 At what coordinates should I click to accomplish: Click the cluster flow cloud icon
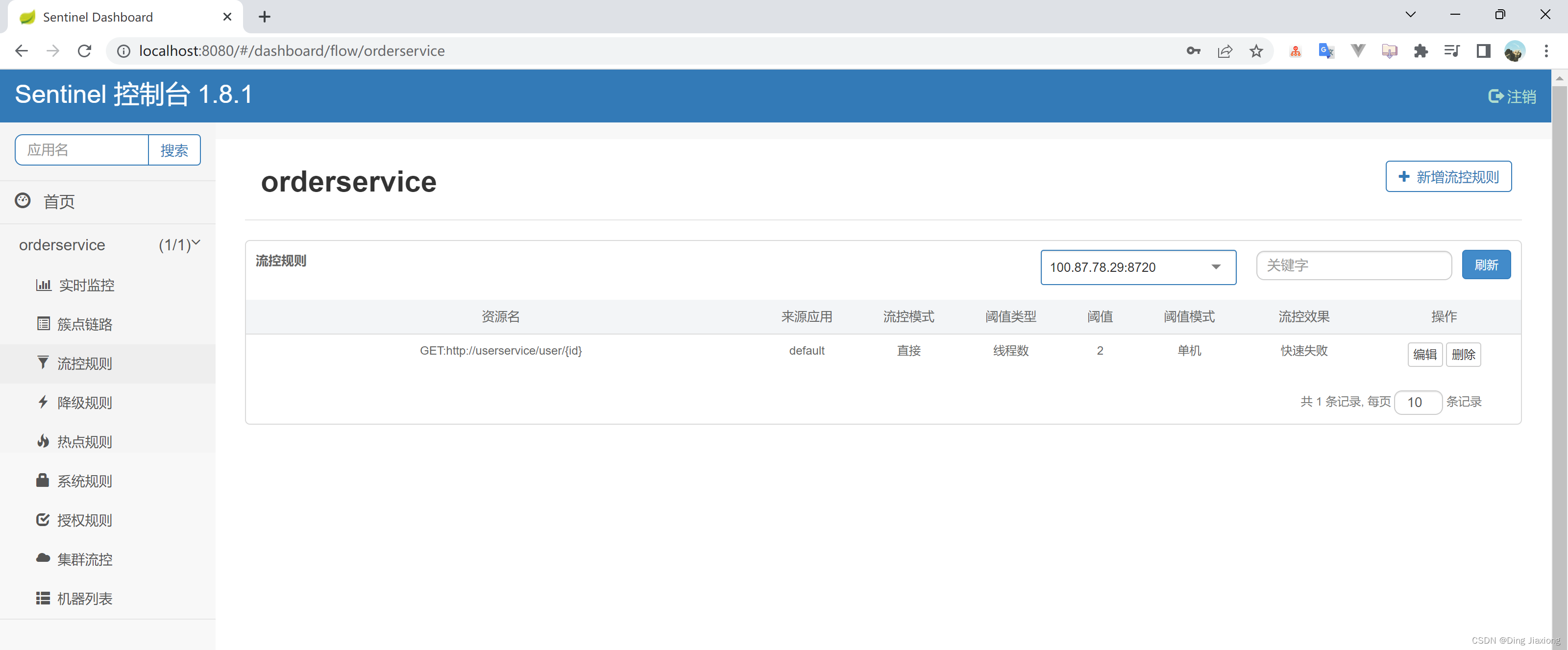pos(43,558)
